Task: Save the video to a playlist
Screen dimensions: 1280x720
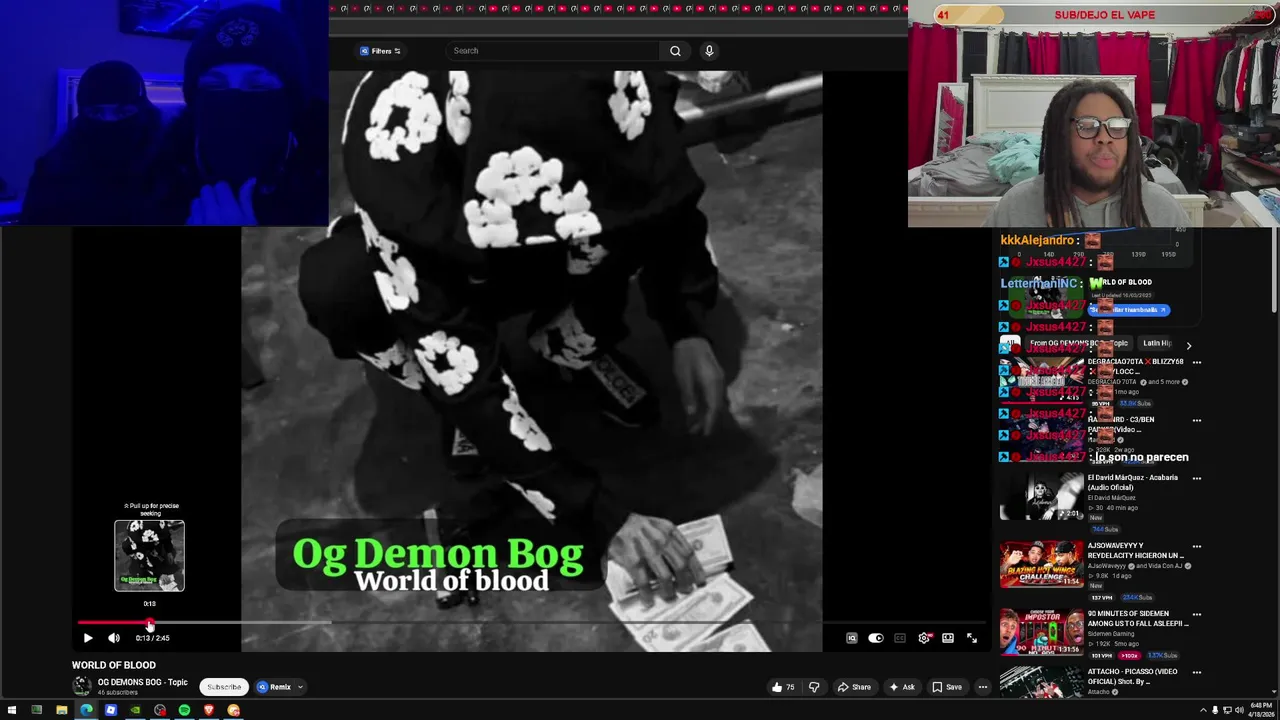Action: [947, 687]
